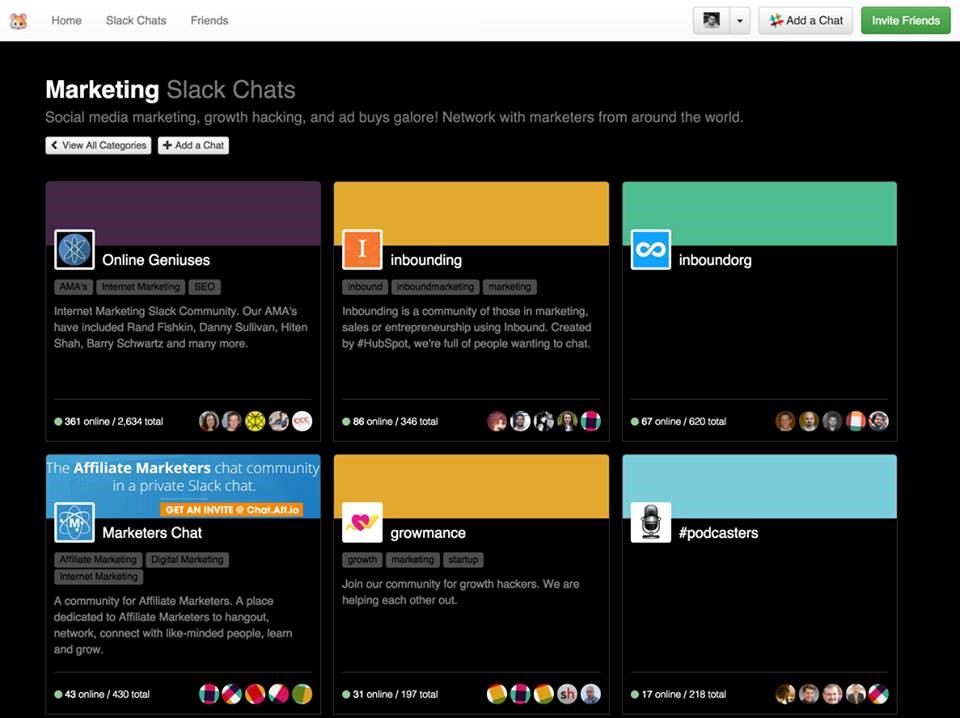Open the growmance heart logo
This screenshot has height=718, width=960.
click(x=362, y=523)
